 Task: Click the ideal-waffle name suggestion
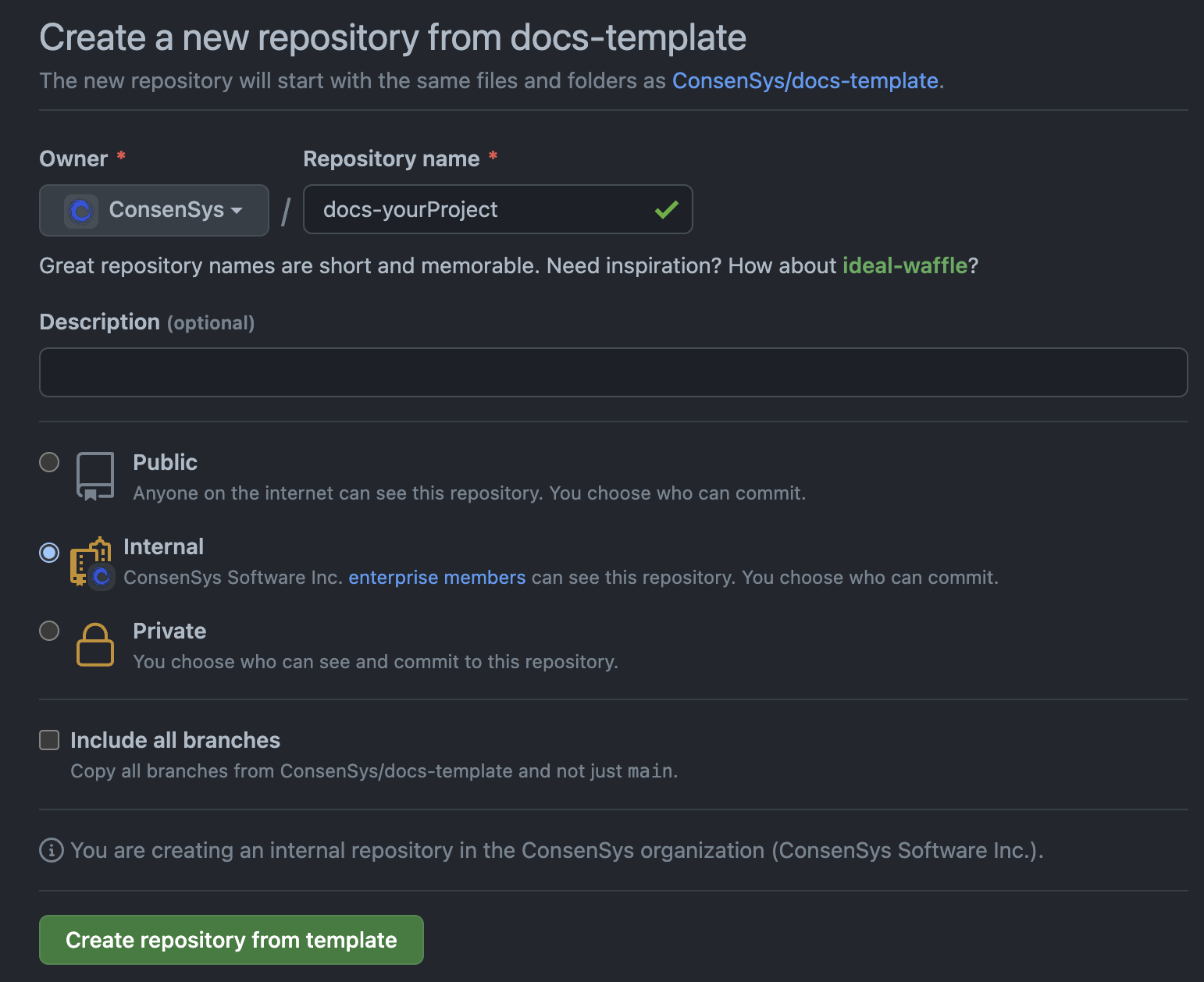click(905, 265)
